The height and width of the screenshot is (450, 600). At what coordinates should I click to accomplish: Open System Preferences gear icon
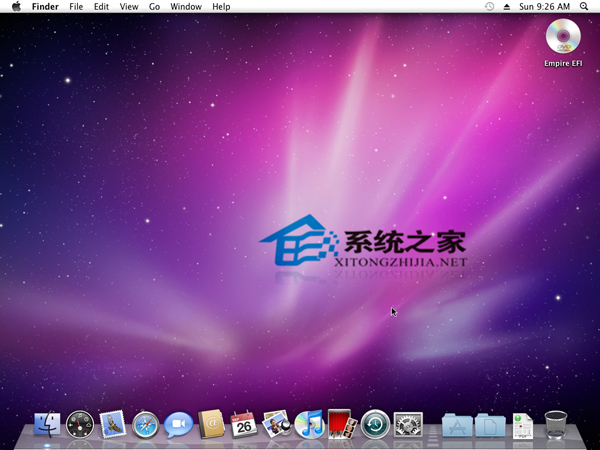408,425
